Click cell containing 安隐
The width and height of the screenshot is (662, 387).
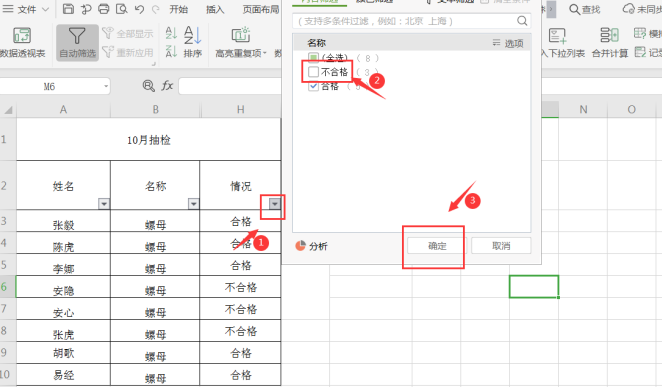coord(63,287)
